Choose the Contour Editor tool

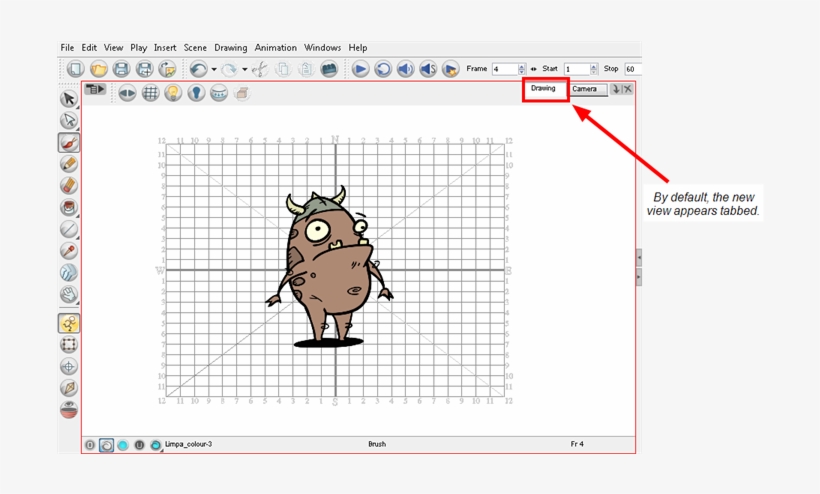point(69,120)
